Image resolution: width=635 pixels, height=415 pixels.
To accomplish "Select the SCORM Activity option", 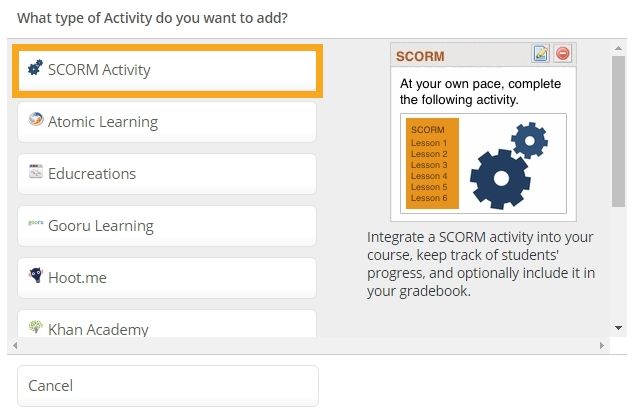I will (x=167, y=70).
